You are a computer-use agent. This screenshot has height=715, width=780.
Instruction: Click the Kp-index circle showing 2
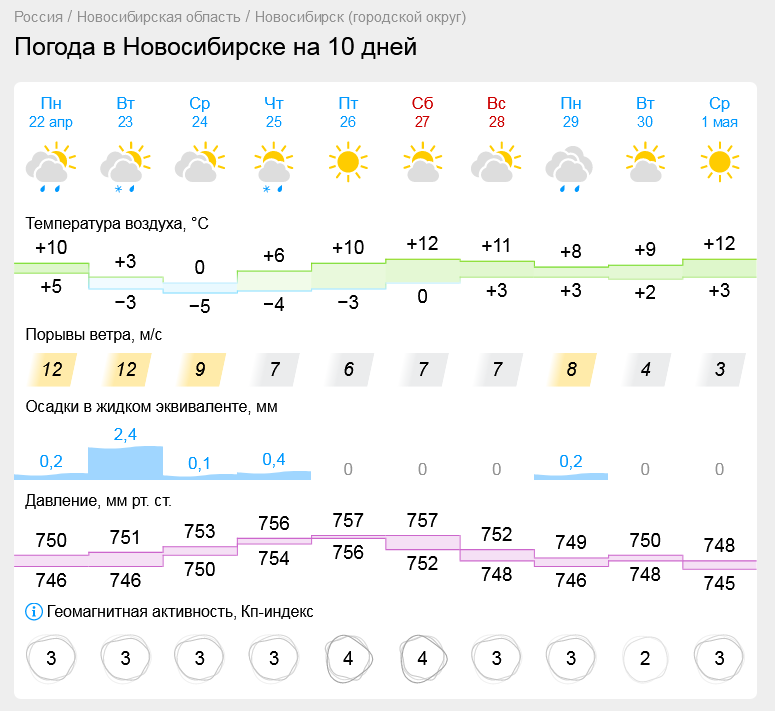coord(645,658)
